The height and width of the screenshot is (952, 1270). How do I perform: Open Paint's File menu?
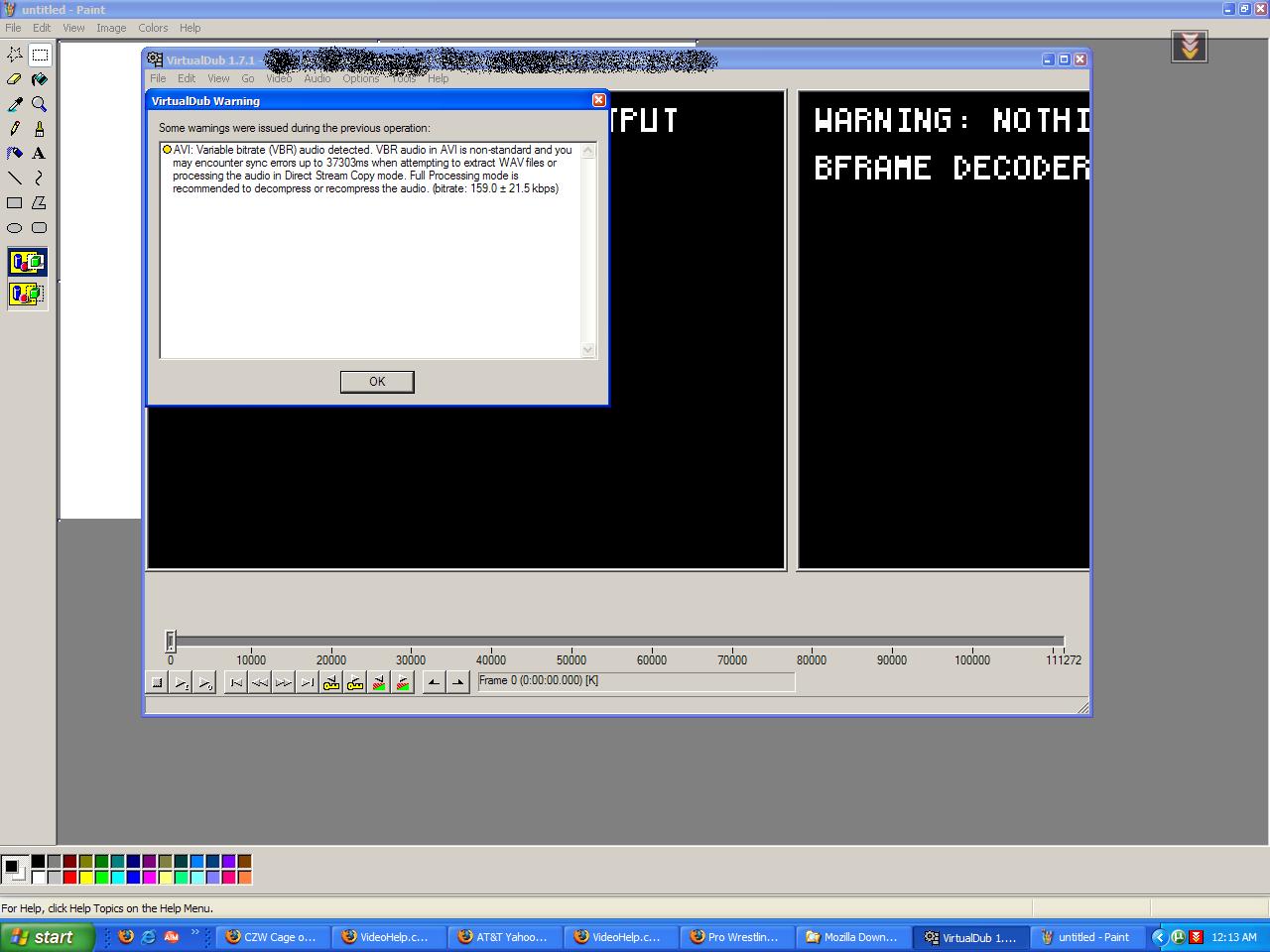click(13, 28)
